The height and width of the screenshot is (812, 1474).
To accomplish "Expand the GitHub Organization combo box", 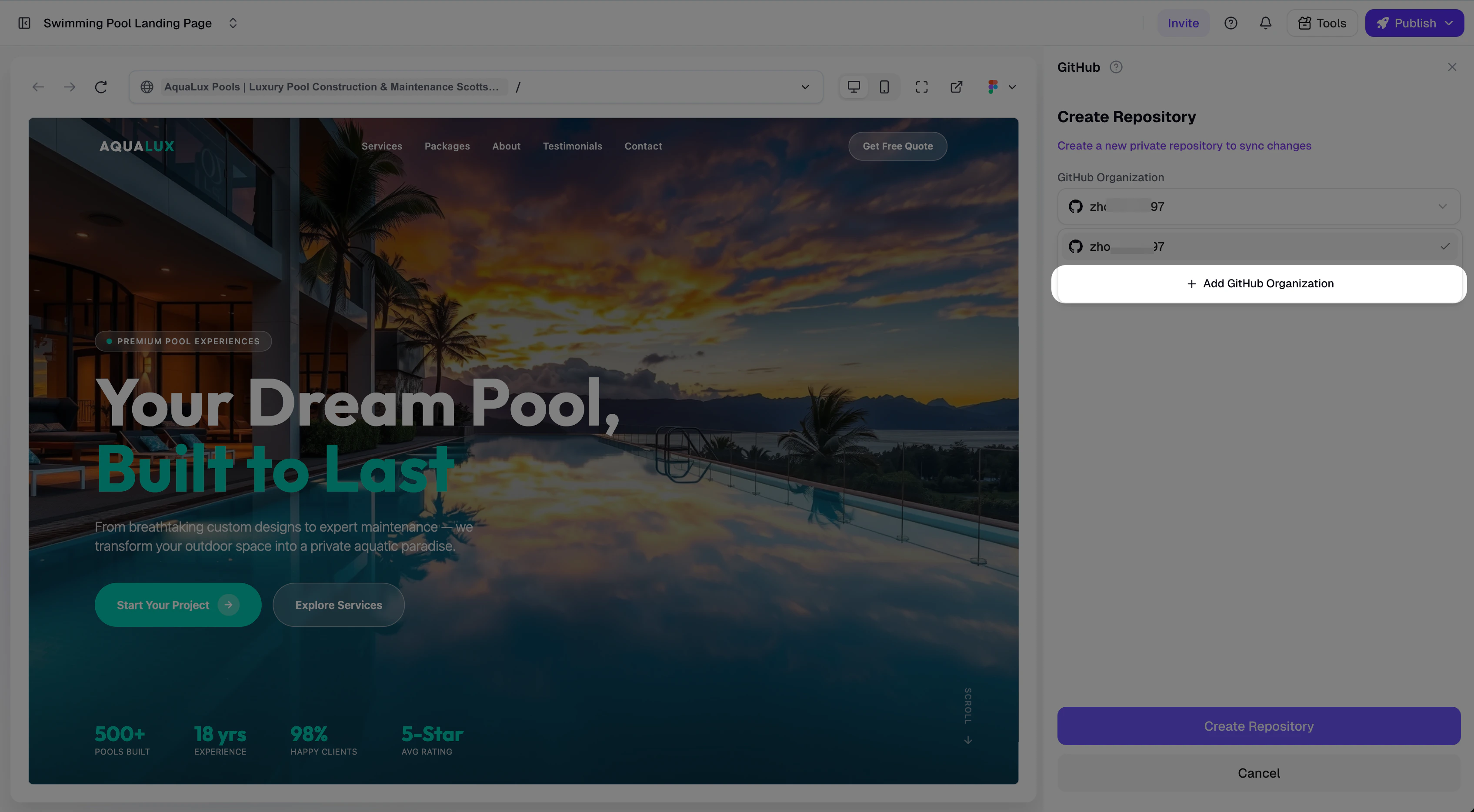I will coord(1258,206).
